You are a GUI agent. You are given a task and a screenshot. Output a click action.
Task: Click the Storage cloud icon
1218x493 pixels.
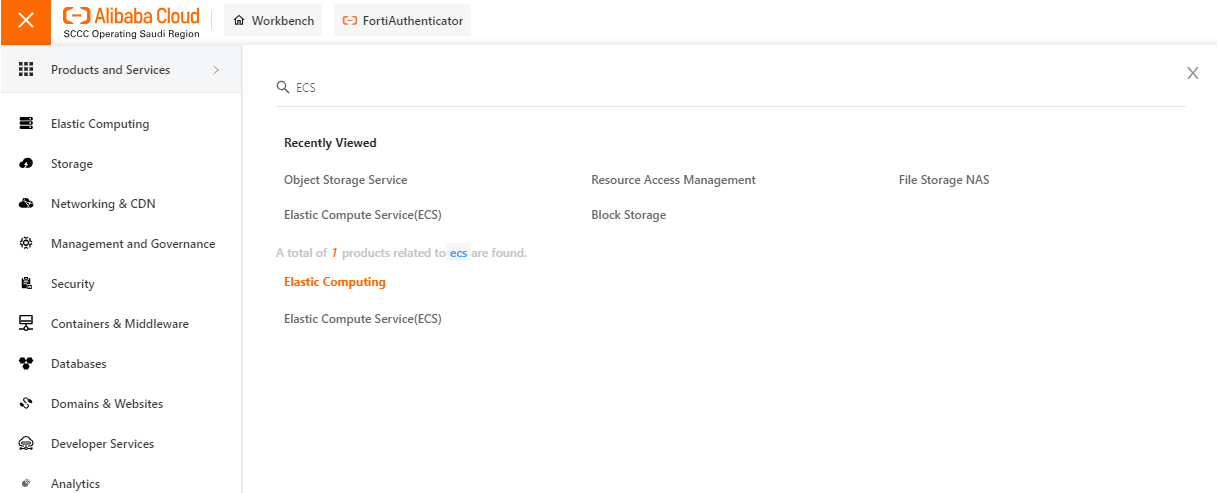[x=27, y=164]
